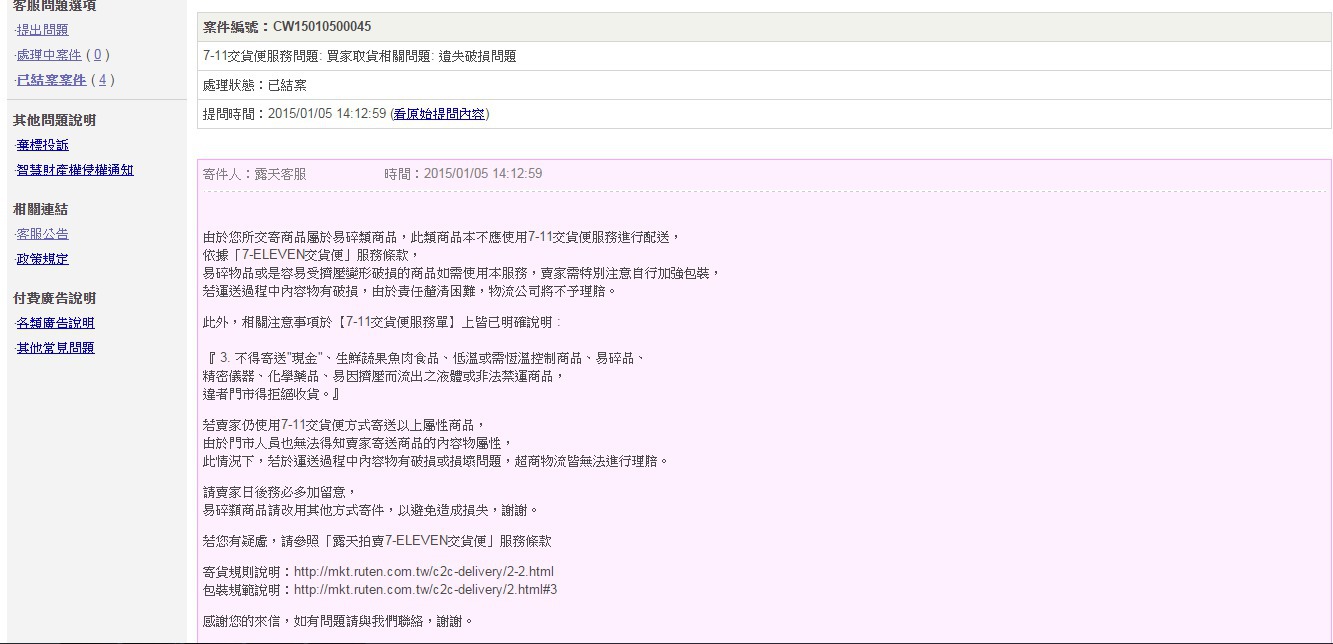Open the 已結案案件 list
The height and width of the screenshot is (644, 1333).
click(x=52, y=80)
